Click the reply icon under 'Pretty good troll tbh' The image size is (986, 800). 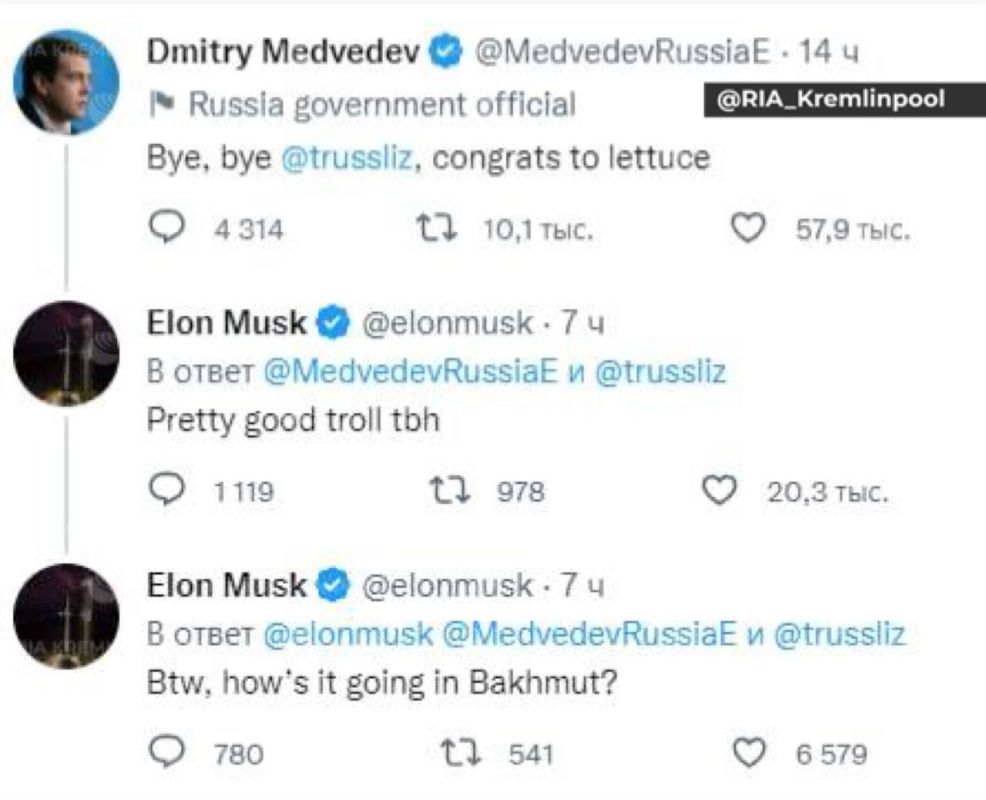pyautogui.click(x=169, y=488)
